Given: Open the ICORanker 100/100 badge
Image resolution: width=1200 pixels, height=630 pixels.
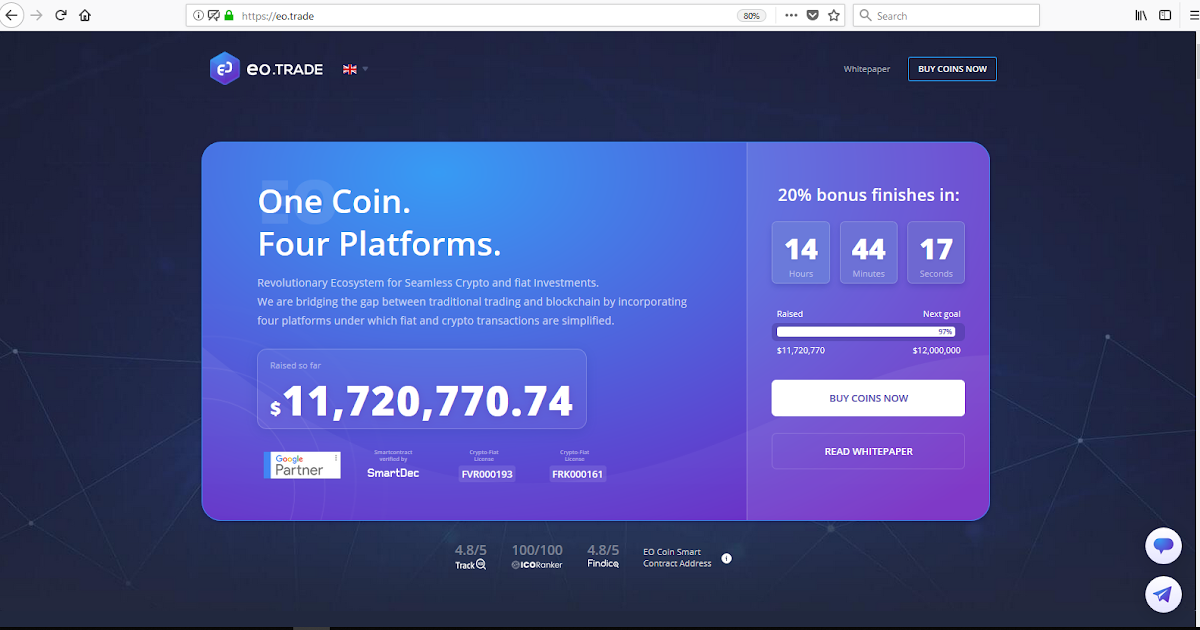Looking at the screenshot, I should pyautogui.click(x=536, y=556).
